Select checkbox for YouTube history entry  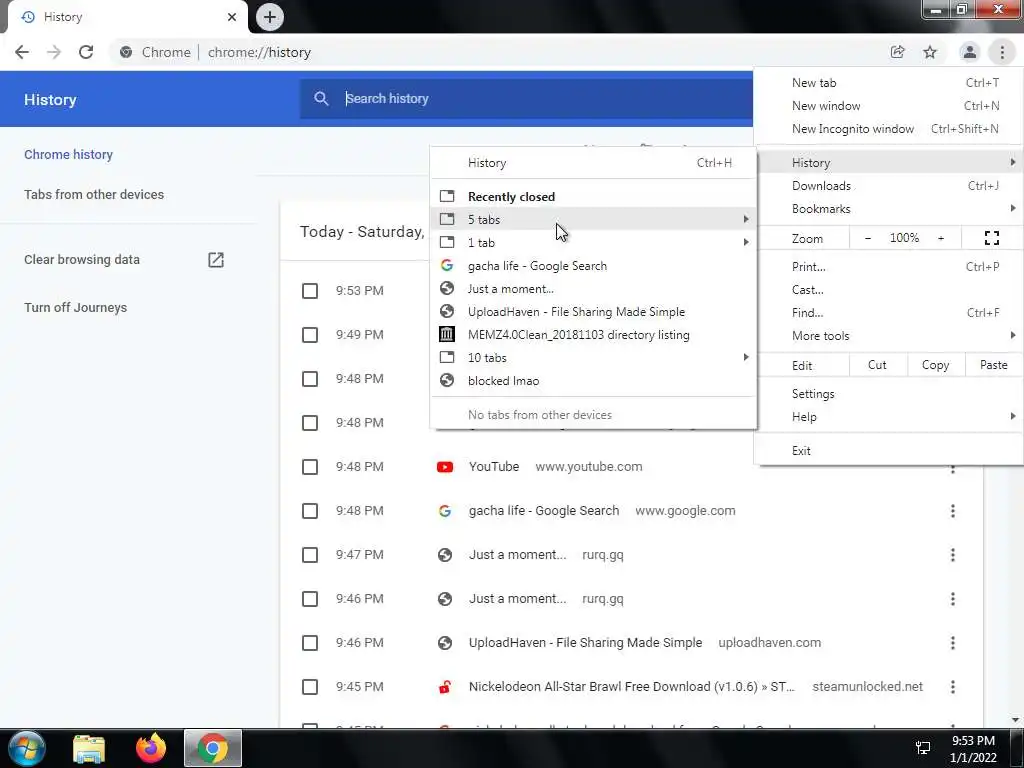[x=310, y=467]
